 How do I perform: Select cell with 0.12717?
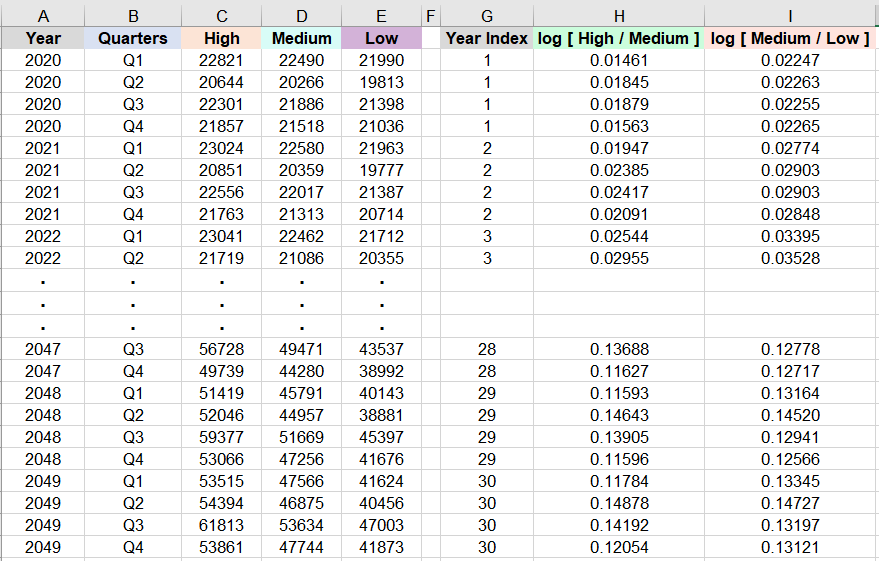[x=790, y=371]
